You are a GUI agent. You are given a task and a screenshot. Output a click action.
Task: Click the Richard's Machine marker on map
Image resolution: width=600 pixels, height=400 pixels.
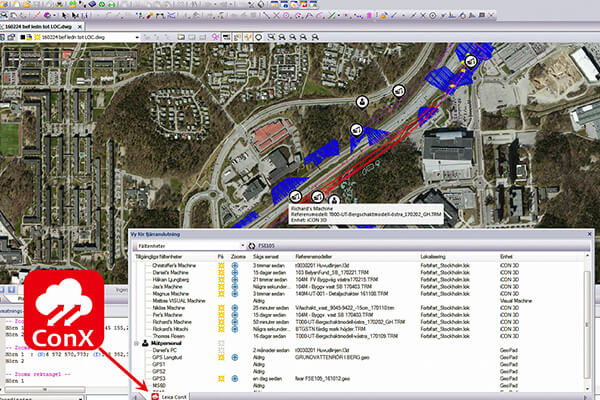[x=318, y=198]
